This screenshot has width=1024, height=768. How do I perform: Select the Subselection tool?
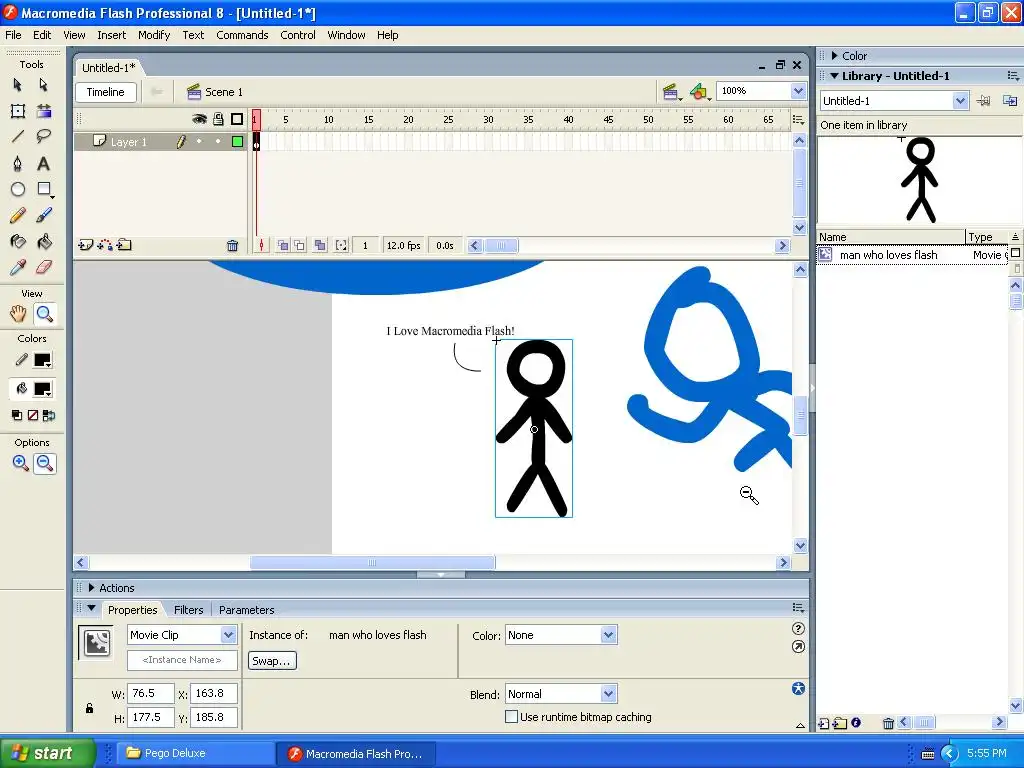tap(43, 85)
